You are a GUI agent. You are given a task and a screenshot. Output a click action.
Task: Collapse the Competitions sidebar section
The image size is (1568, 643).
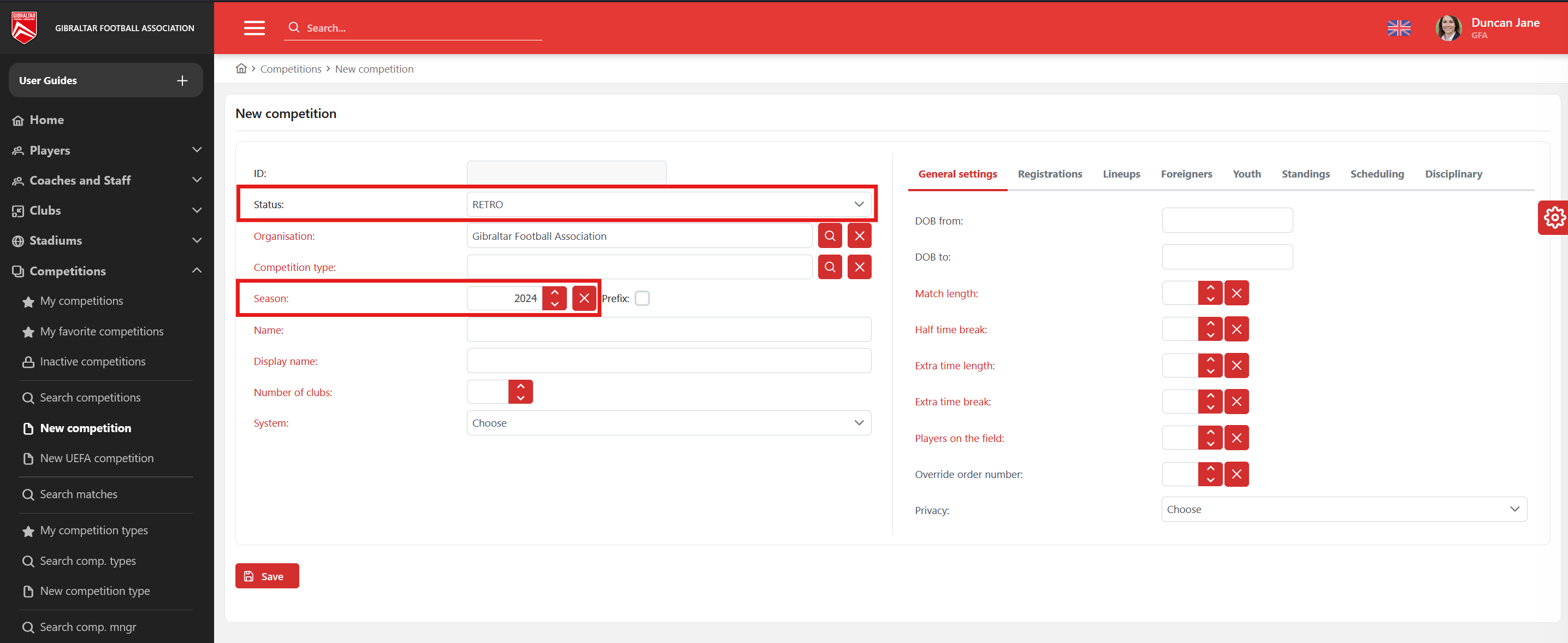tap(197, 271)
